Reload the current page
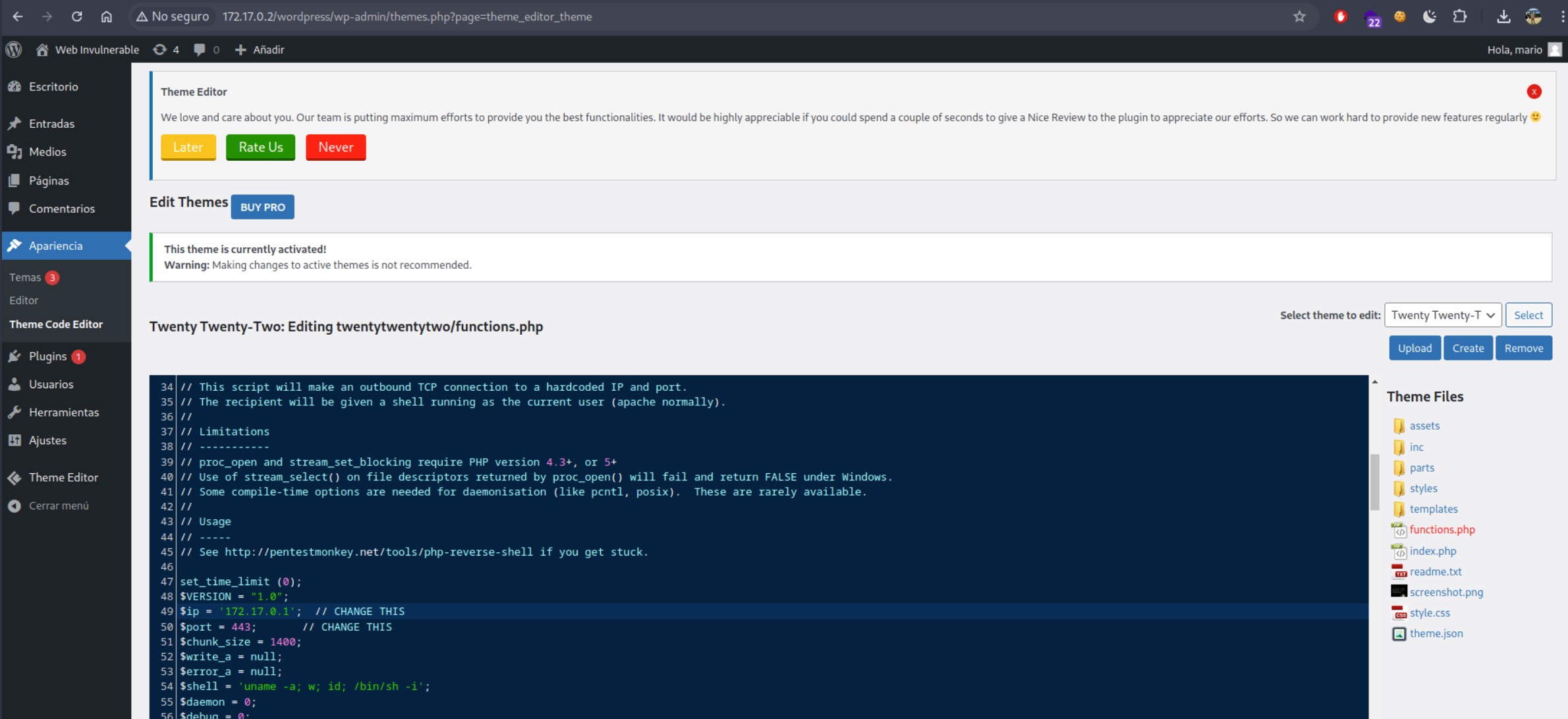 pyautogui.click(x=77, y=16)
